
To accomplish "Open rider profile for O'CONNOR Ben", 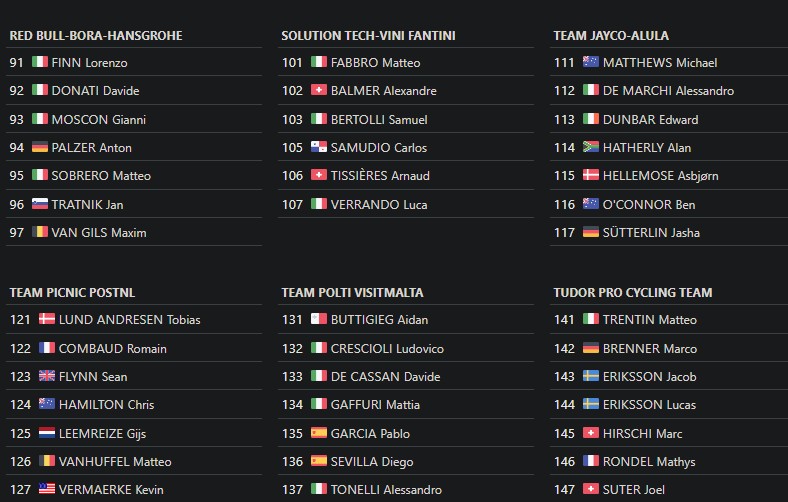I will (649, 204).
